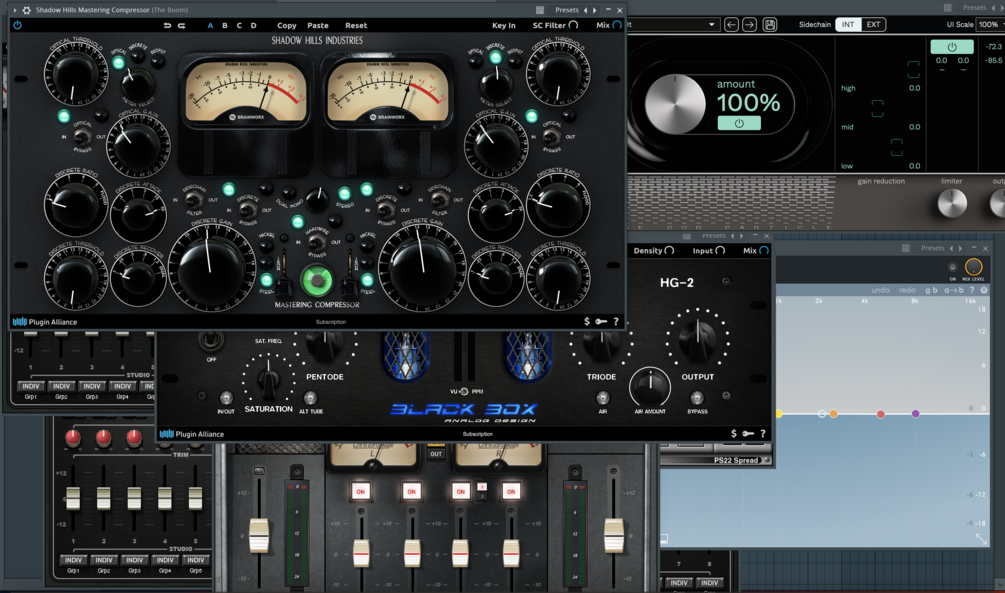The width and height of the screenshot is (1005, 593).
Task: Go to next preset in Shadow Hills
Action: [594, 10]
